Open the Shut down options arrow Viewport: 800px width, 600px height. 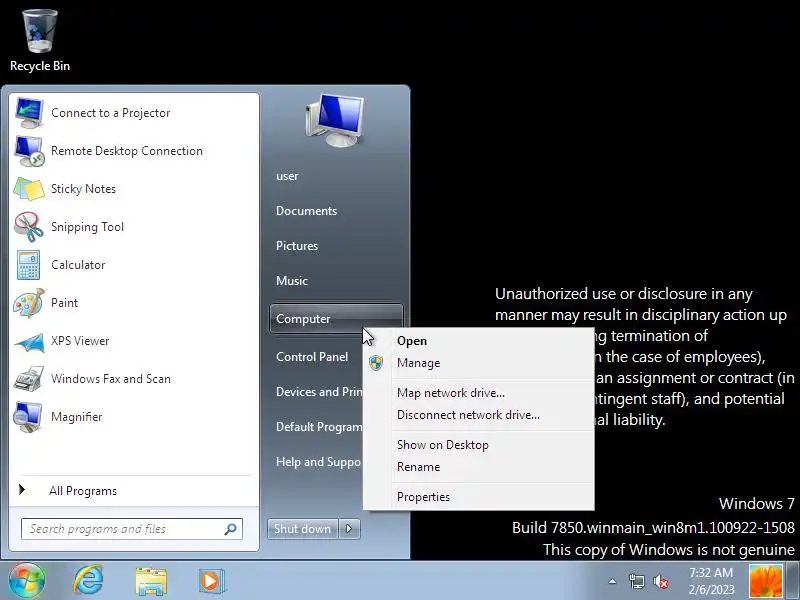point(349,529)
